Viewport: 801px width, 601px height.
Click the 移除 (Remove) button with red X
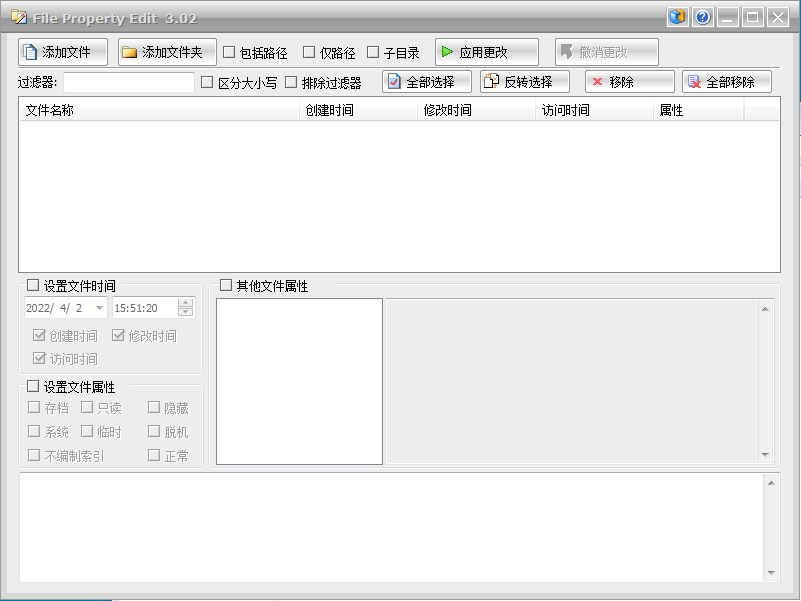pyautogui.click(x=629, y=82)
